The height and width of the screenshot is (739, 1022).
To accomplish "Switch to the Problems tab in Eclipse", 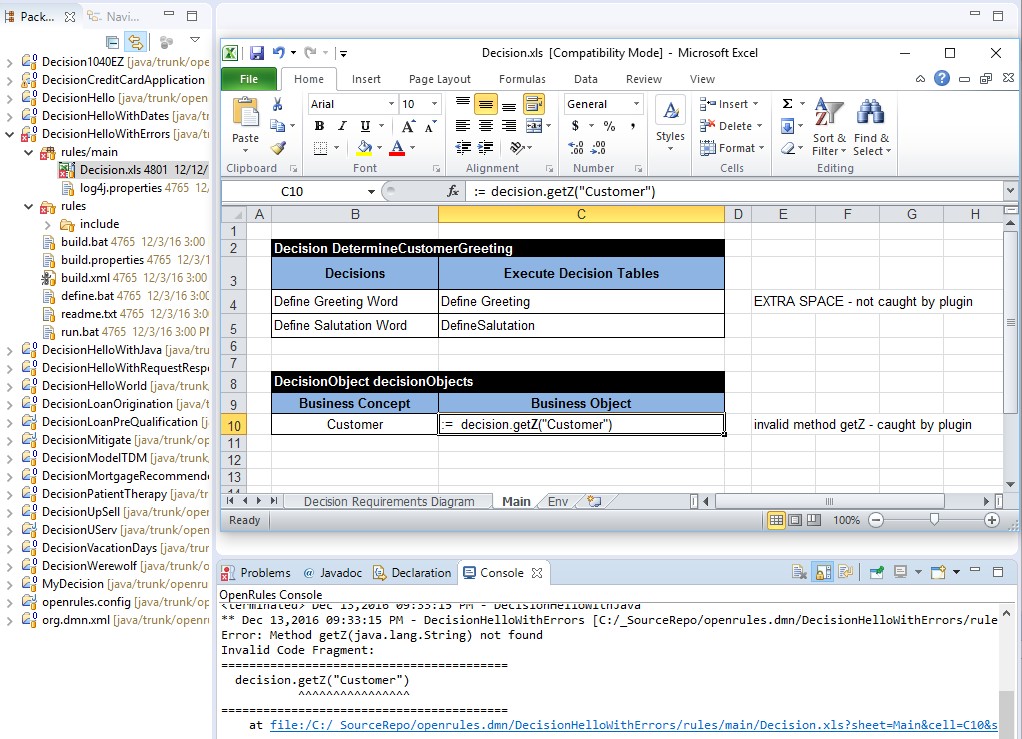I will coord(257,573).
